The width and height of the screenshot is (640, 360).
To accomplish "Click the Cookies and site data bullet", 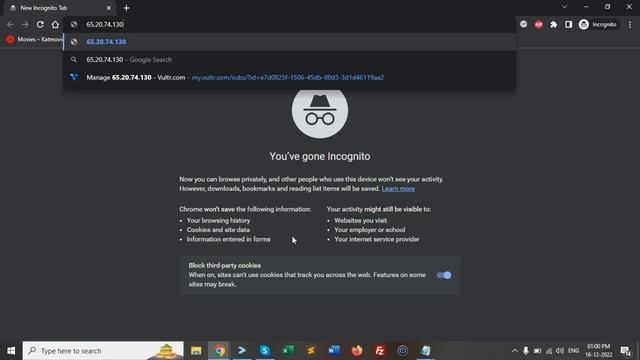I will point(218,230).
